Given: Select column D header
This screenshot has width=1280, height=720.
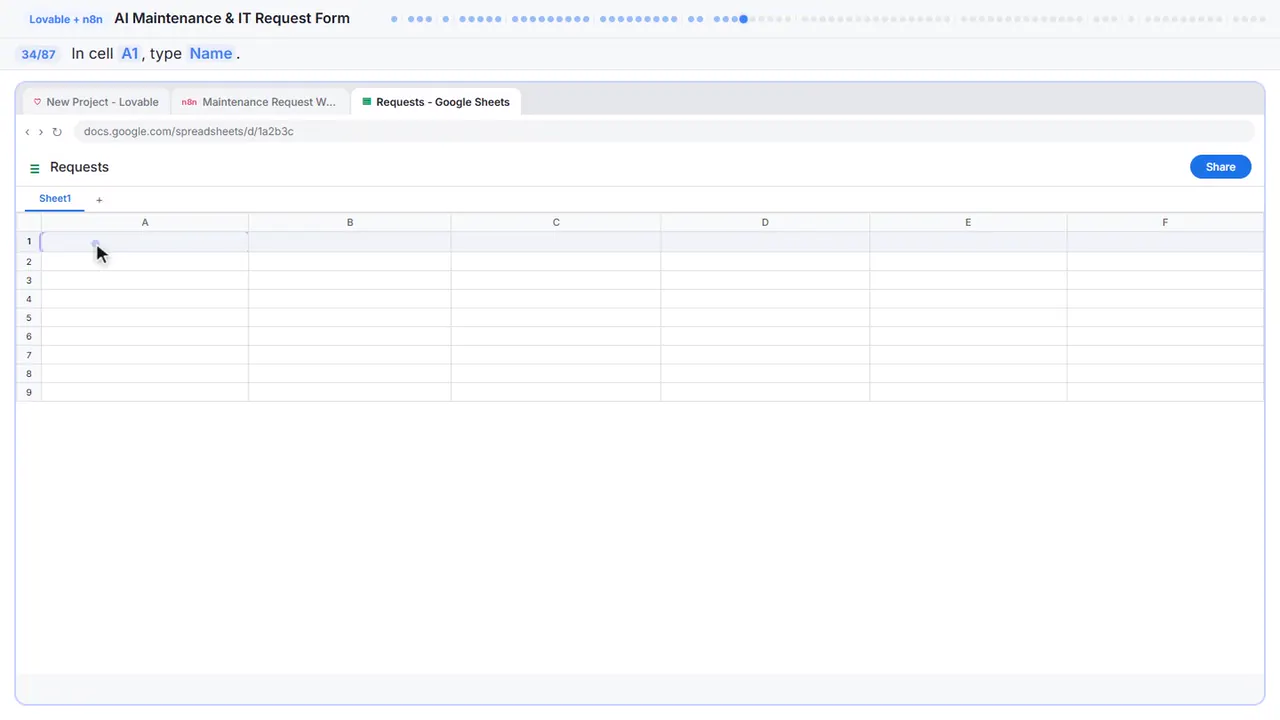Looking at the screenshot, I should [765, 222].
